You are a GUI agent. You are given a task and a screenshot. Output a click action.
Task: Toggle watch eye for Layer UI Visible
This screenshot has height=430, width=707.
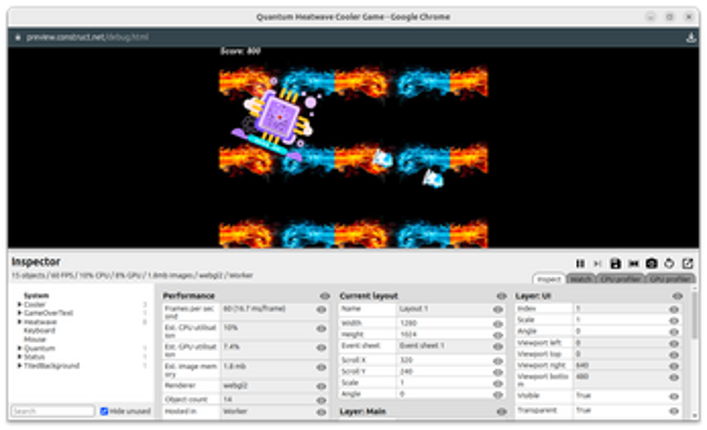pyautogui.click(x=674, y=397)
